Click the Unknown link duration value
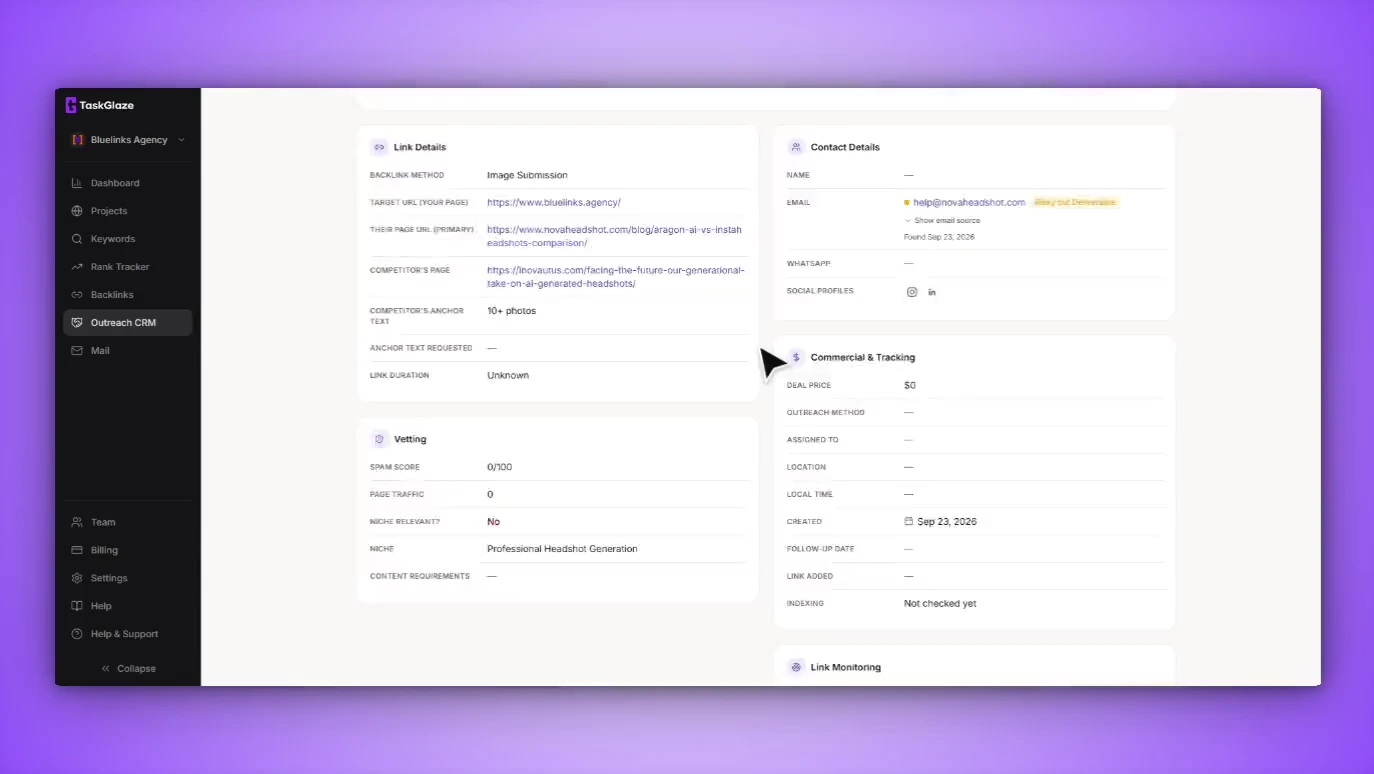The width and height of the screenshot is (1374, 774). point(508,375)
